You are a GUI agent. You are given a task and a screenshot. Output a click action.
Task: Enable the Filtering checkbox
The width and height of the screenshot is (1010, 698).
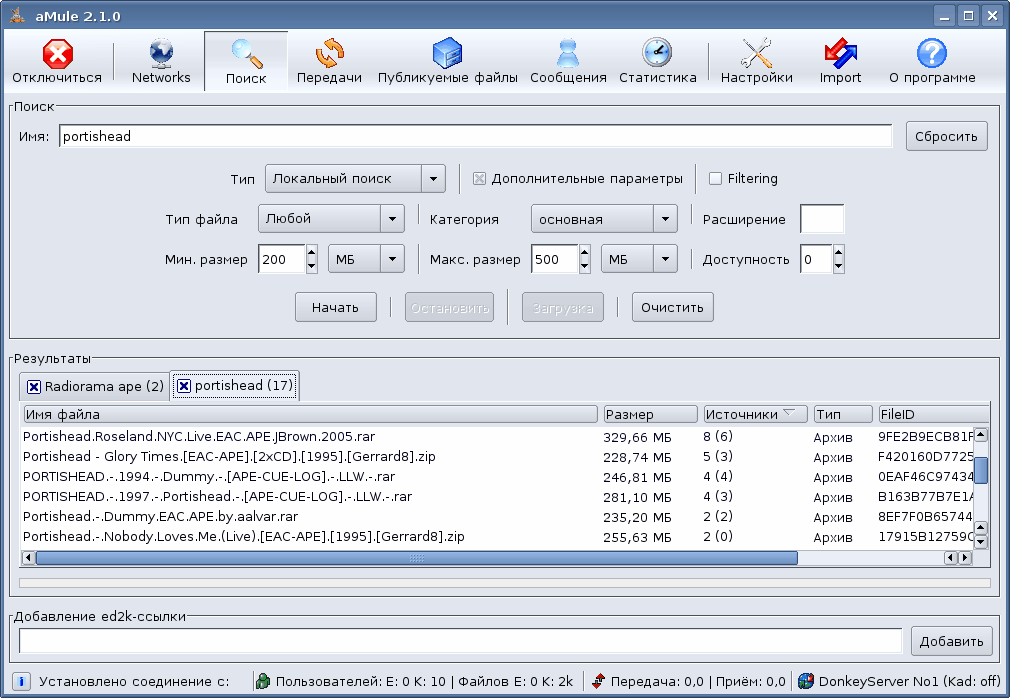[x=716, y=179]
